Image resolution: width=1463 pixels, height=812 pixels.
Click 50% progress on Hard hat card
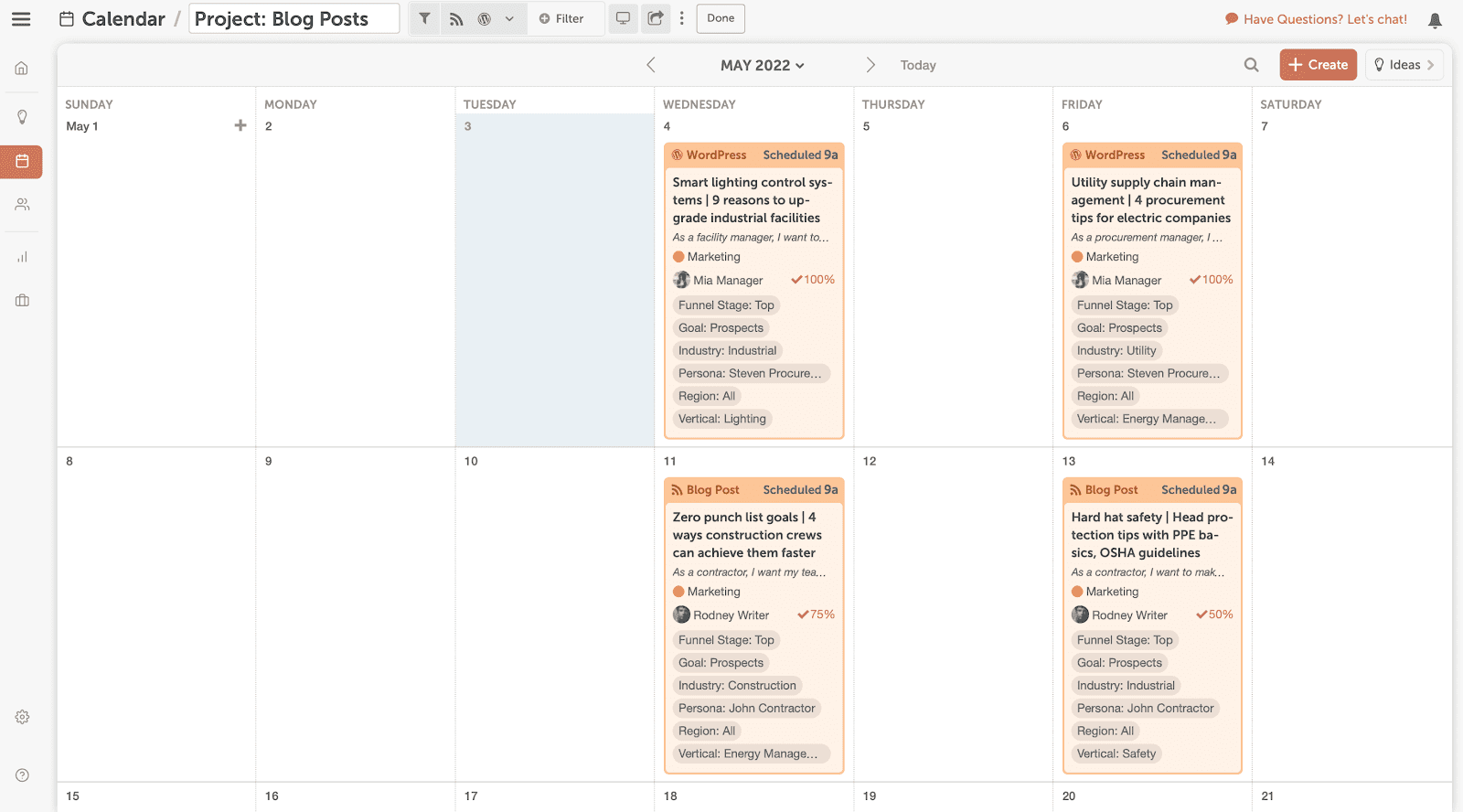[1214, 614]
